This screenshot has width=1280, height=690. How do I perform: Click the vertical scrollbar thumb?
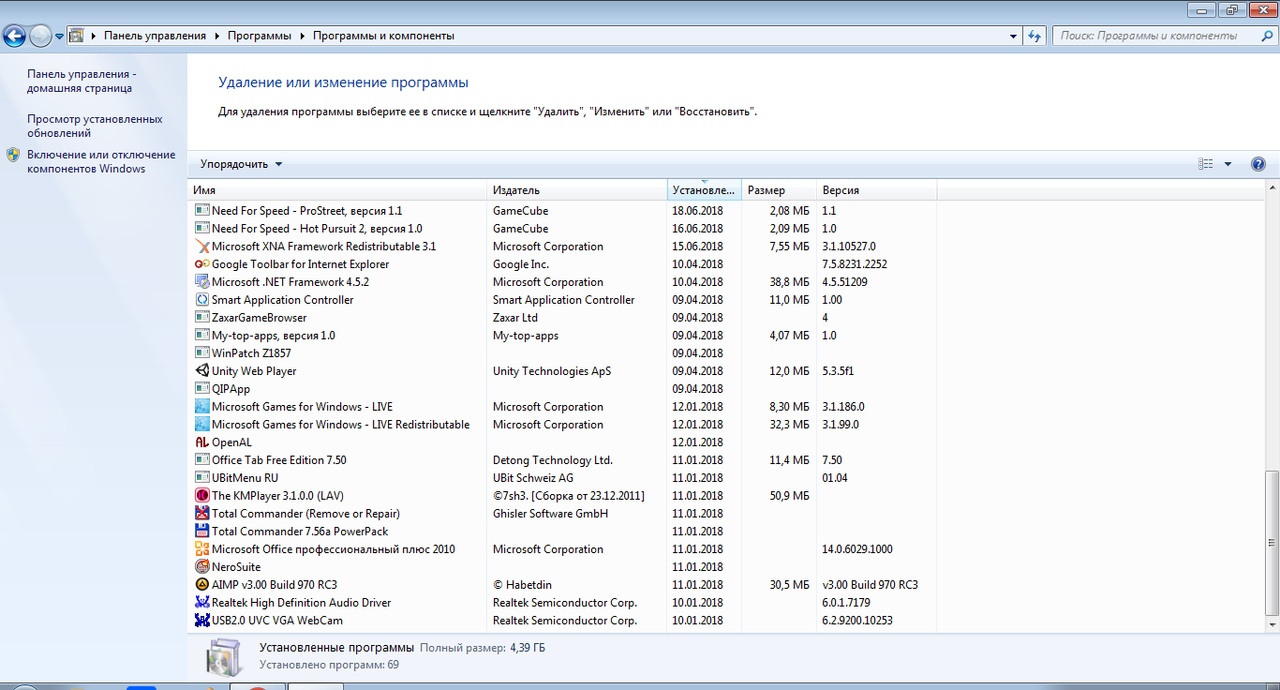[x=1271, y=543]
